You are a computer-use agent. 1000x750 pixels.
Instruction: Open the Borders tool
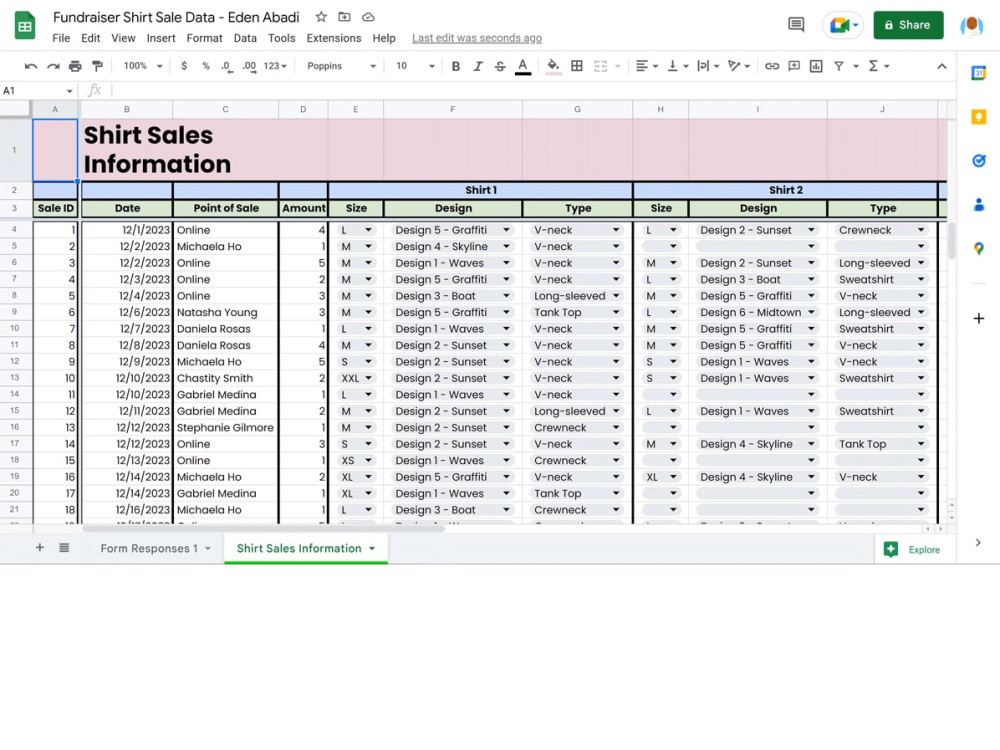(x=577, y=66)
